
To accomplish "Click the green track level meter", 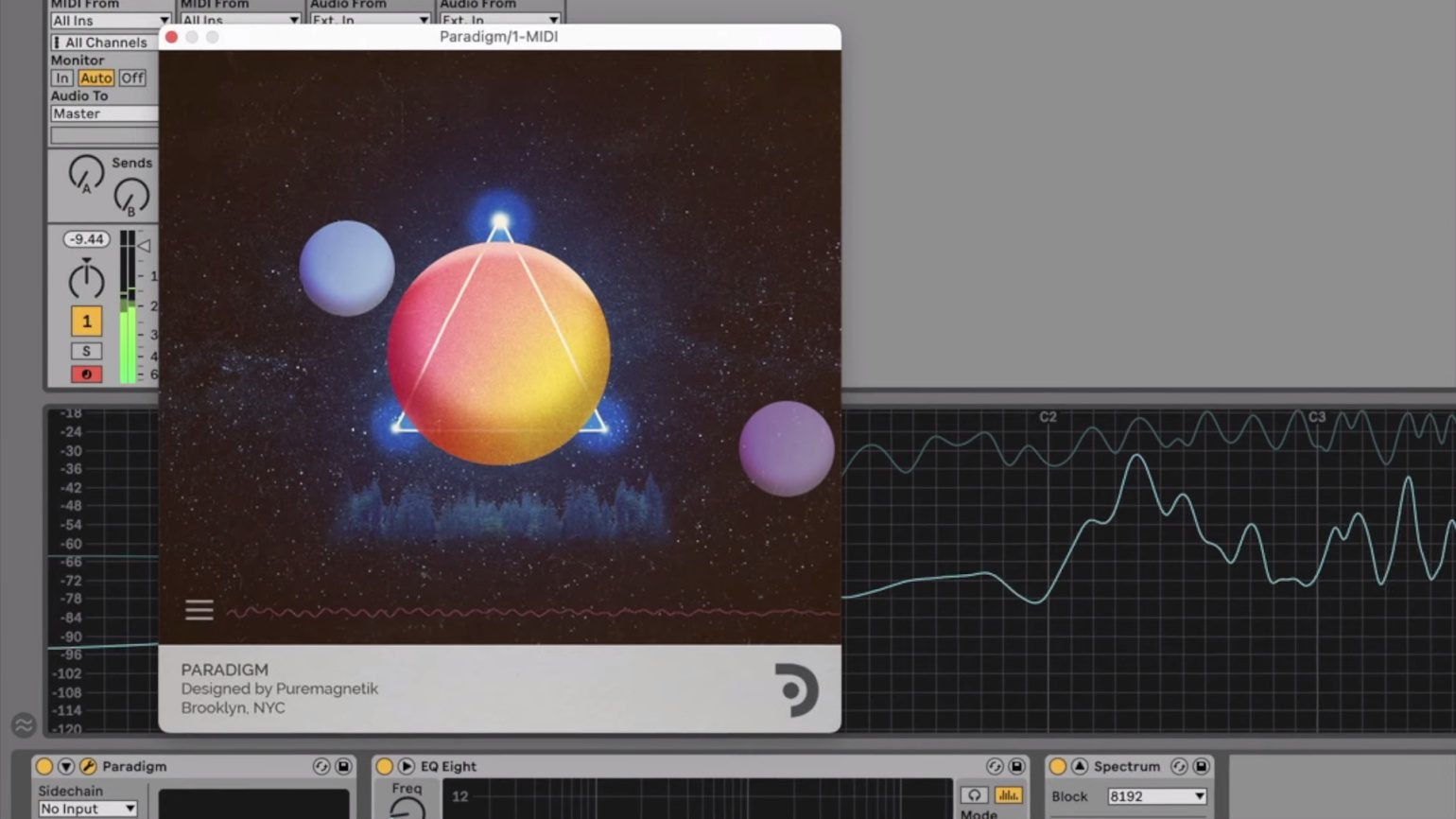I will (x=127, y=307).
